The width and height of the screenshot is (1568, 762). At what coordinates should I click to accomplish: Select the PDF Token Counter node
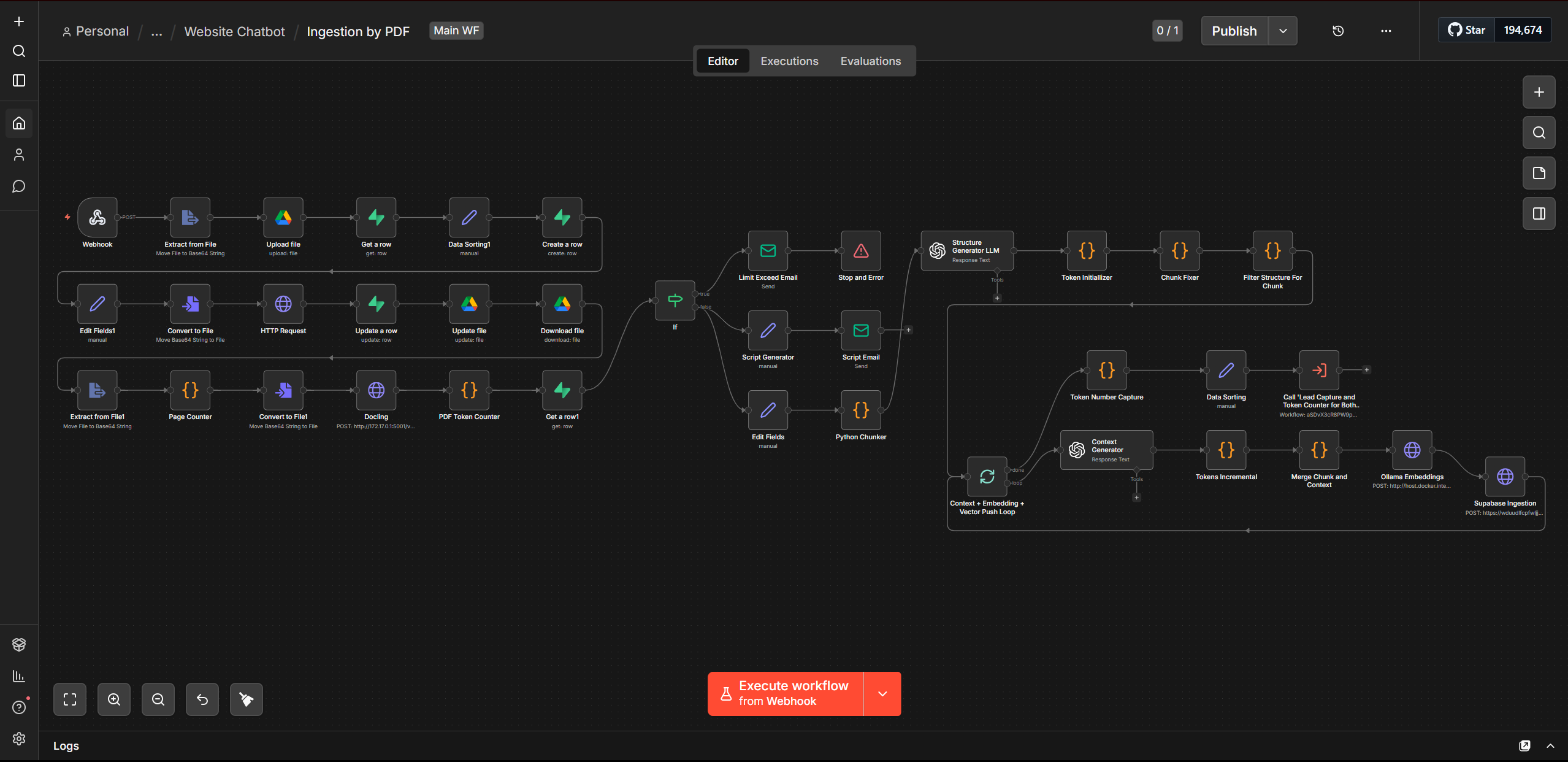pos(469,390)
